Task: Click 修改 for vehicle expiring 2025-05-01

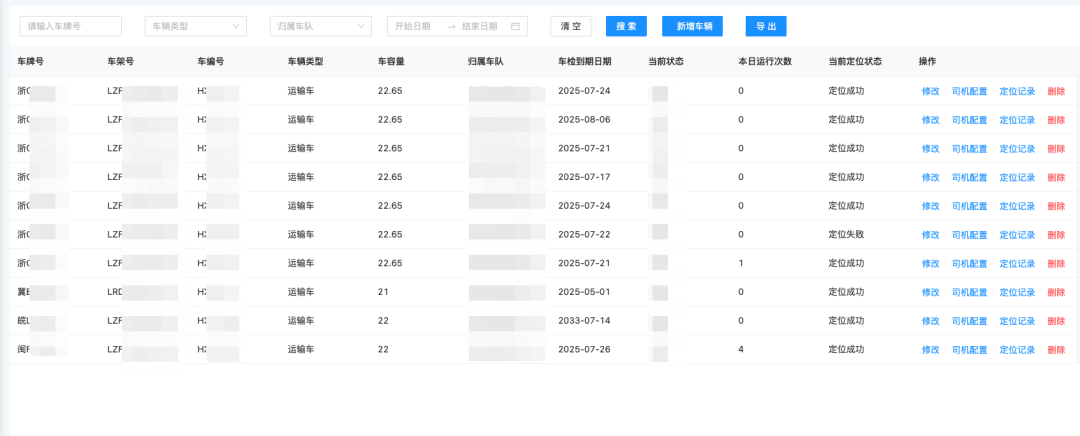Action: tap(930, 292)
